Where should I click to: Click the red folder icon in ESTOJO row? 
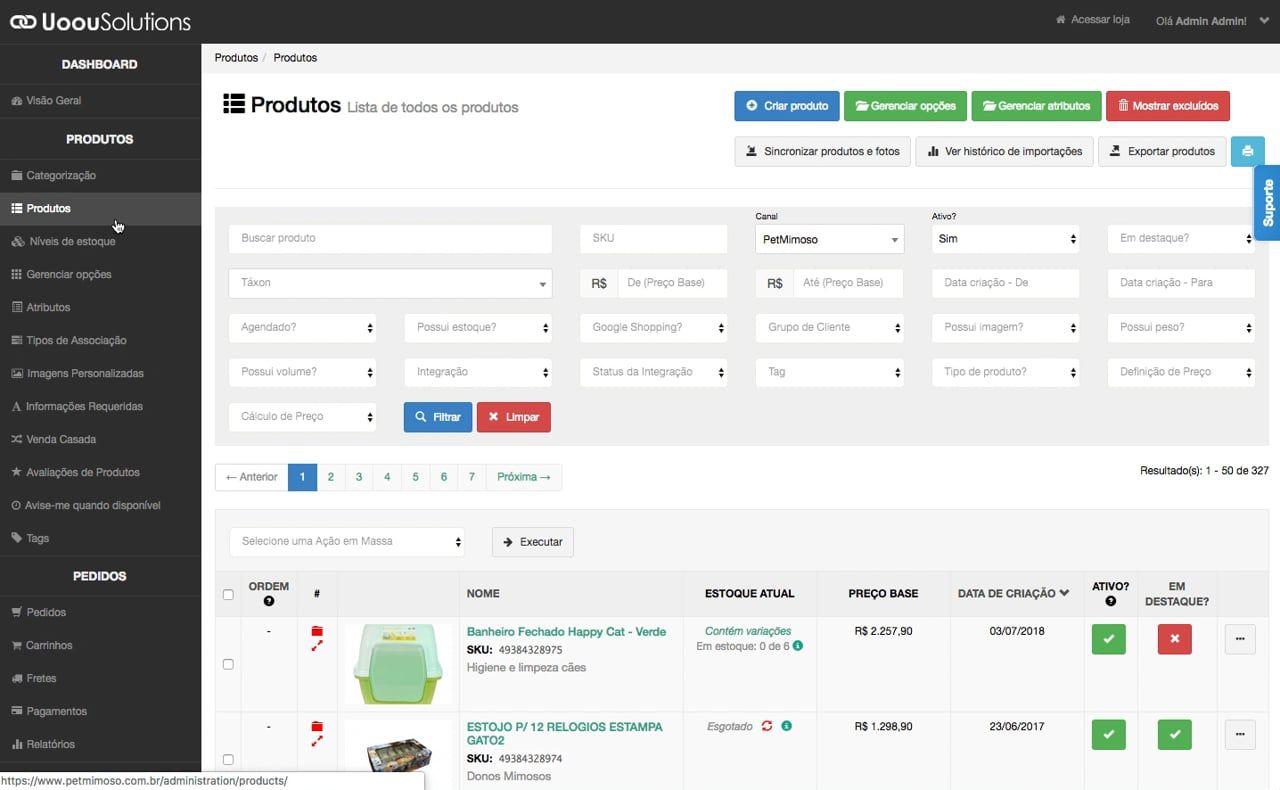(317, 726)
